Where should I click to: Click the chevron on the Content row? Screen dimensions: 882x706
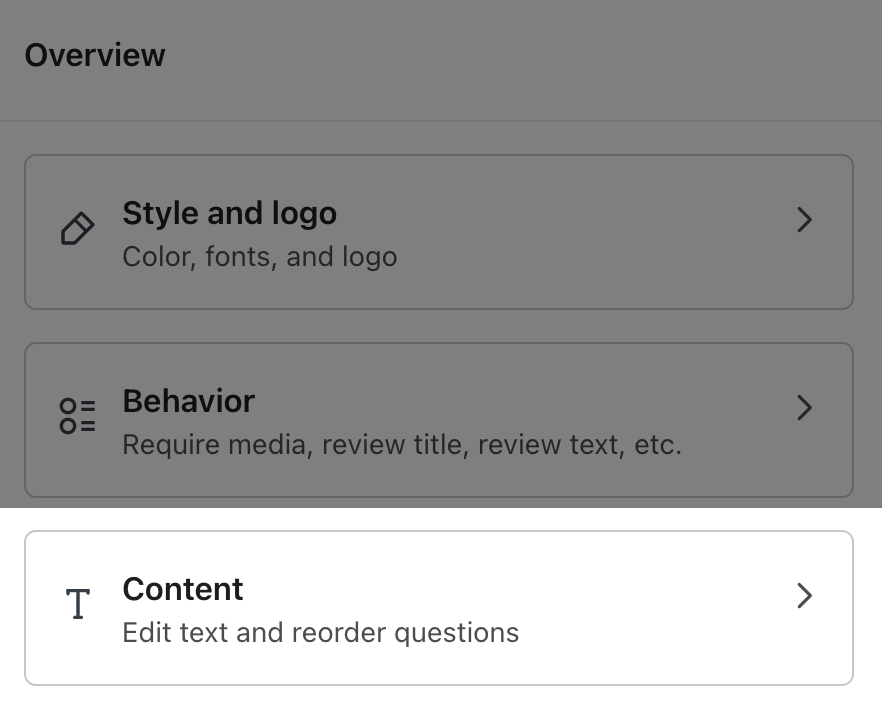[804, 596]
